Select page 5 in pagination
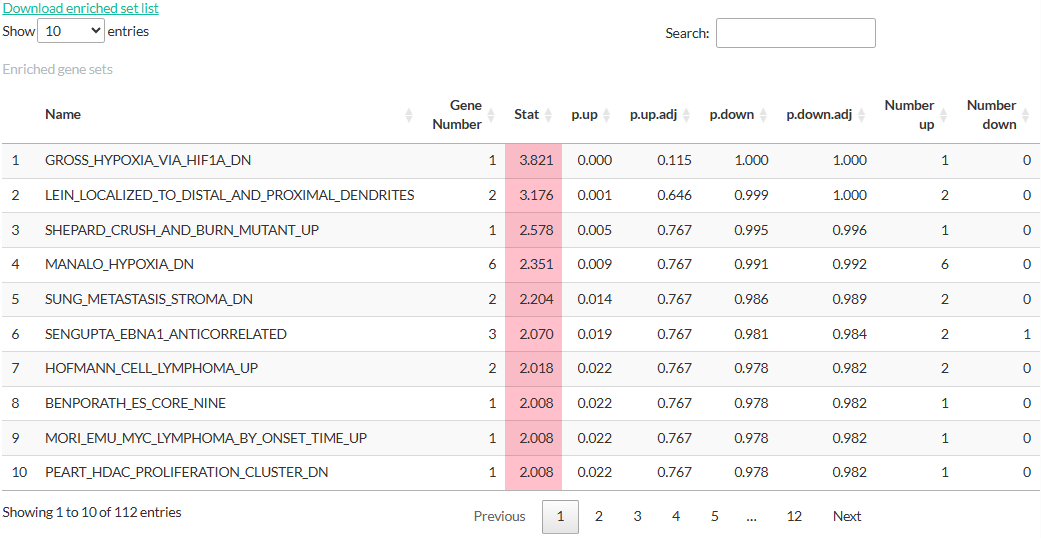 [x=714, y=516]
